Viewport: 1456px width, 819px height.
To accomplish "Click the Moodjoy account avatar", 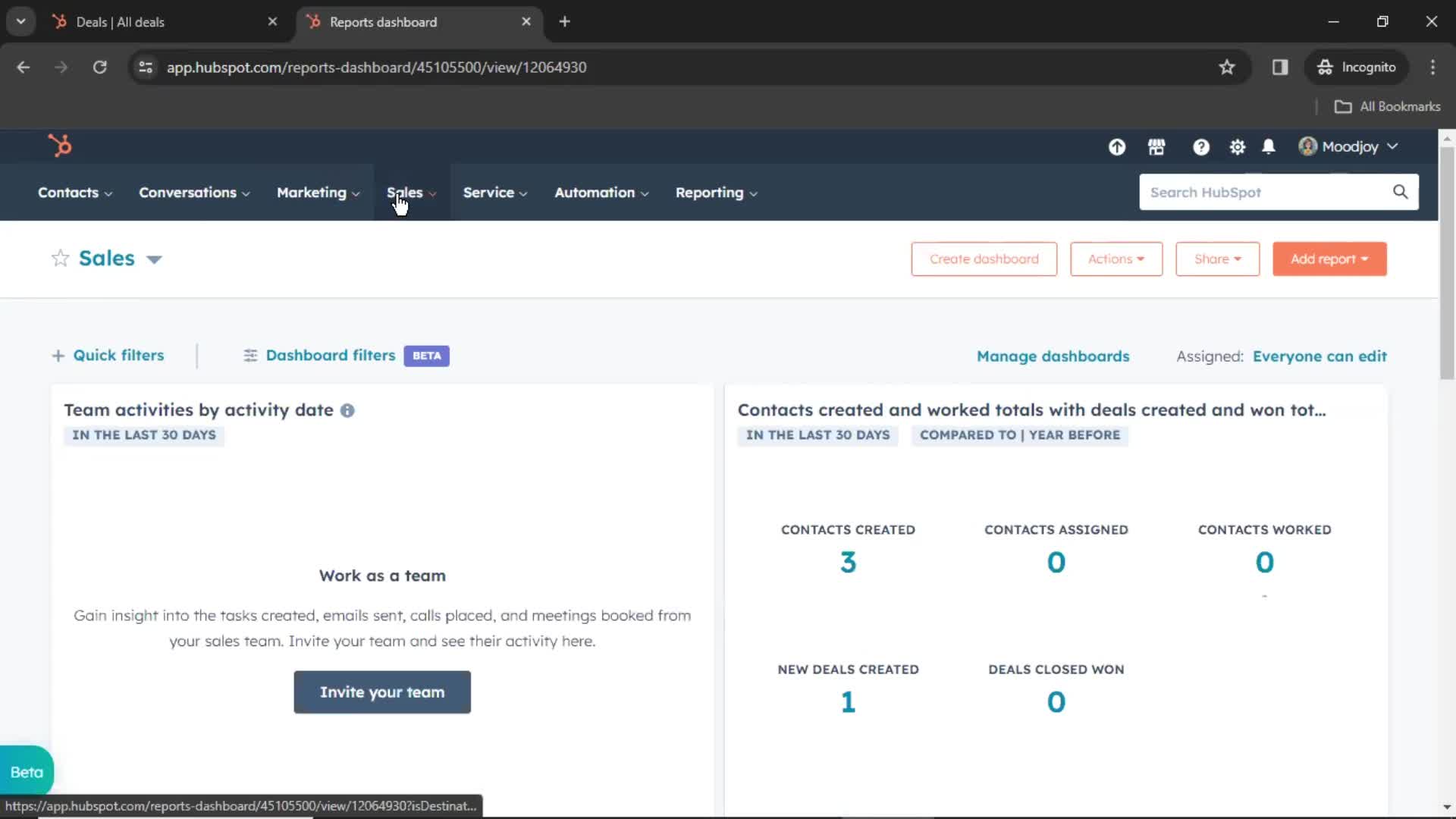I will pyautogui.click(x=1307, y=146).
